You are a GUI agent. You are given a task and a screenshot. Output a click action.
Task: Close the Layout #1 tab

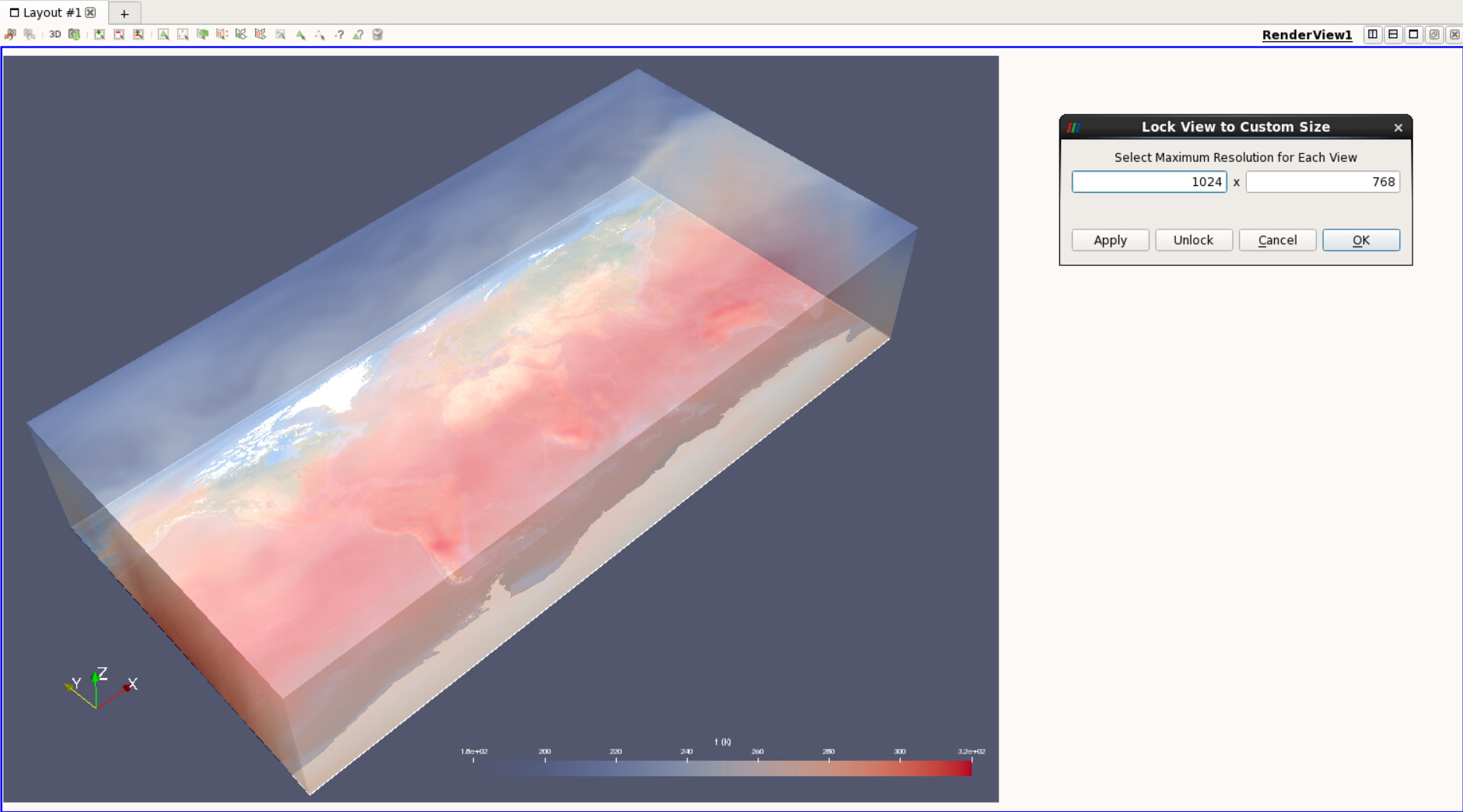pos(91,12)
